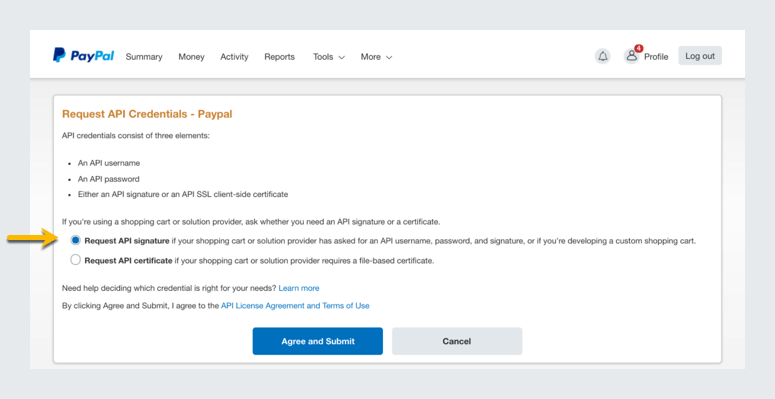Expand the Tools dropdown menu

coord(329,57)
